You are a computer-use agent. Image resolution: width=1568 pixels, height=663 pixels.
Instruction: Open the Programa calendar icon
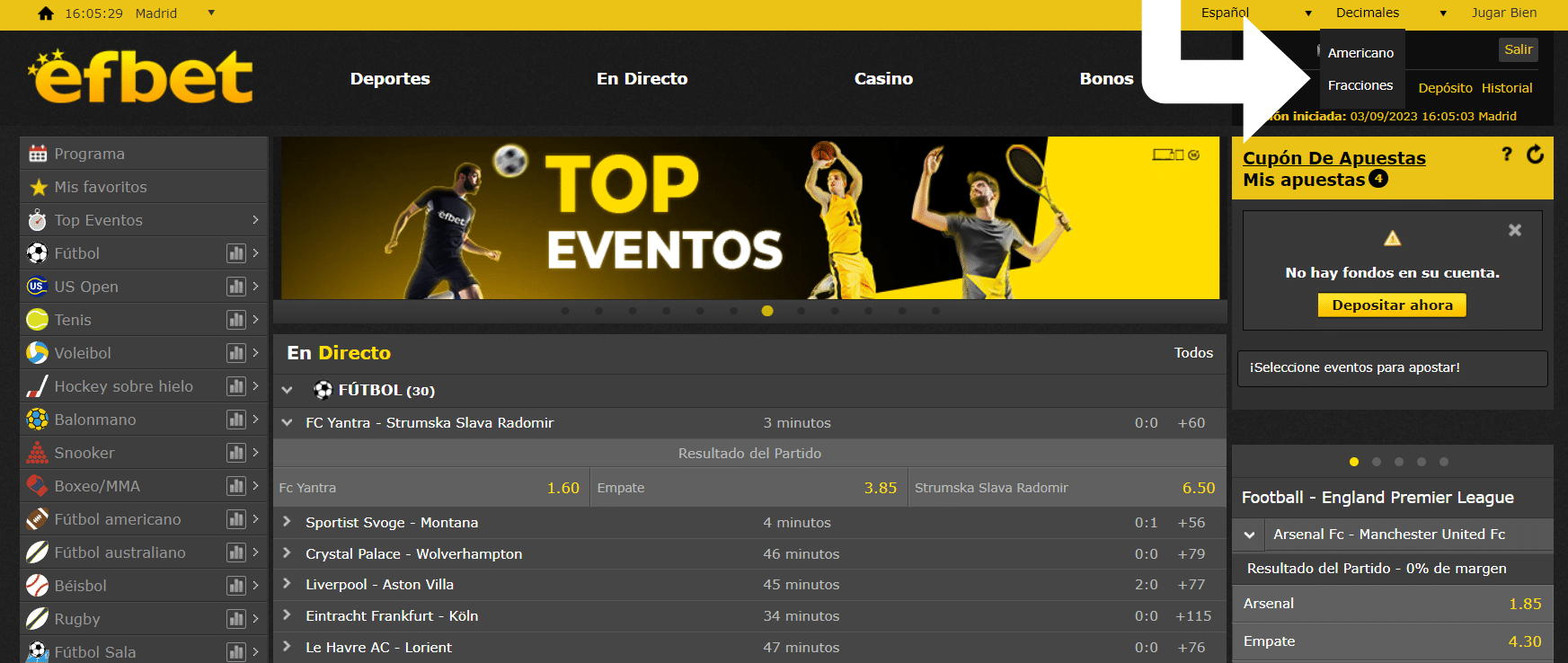click(x=38, y=154)
